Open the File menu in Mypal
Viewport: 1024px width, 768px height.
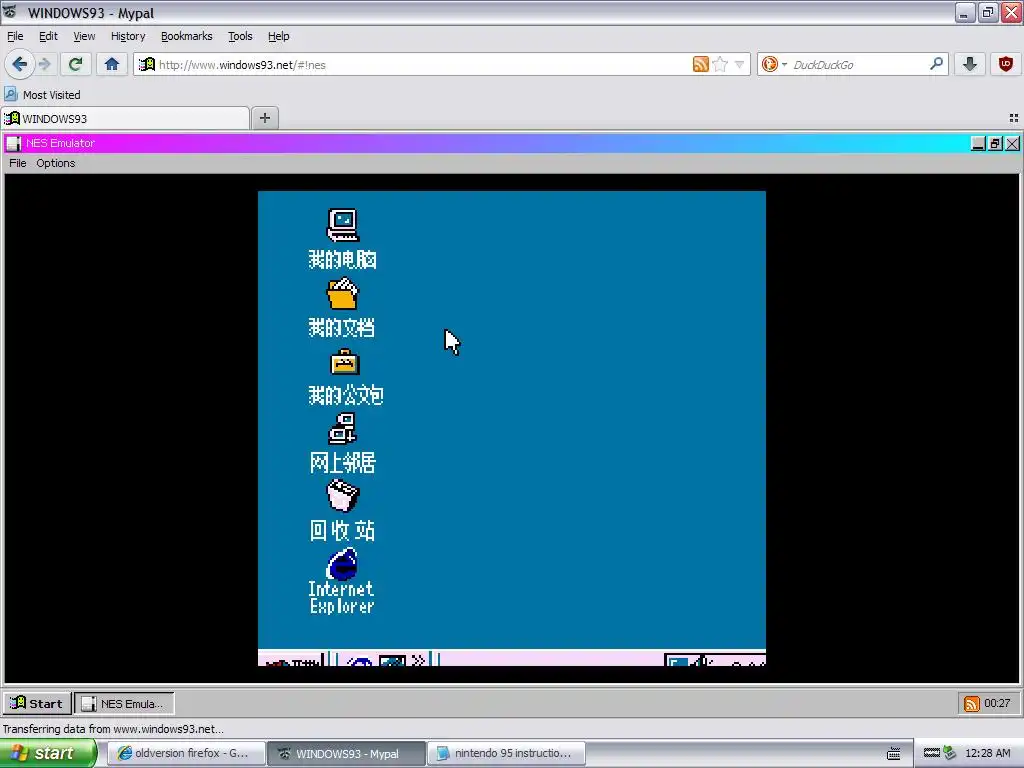coord(15,36)
